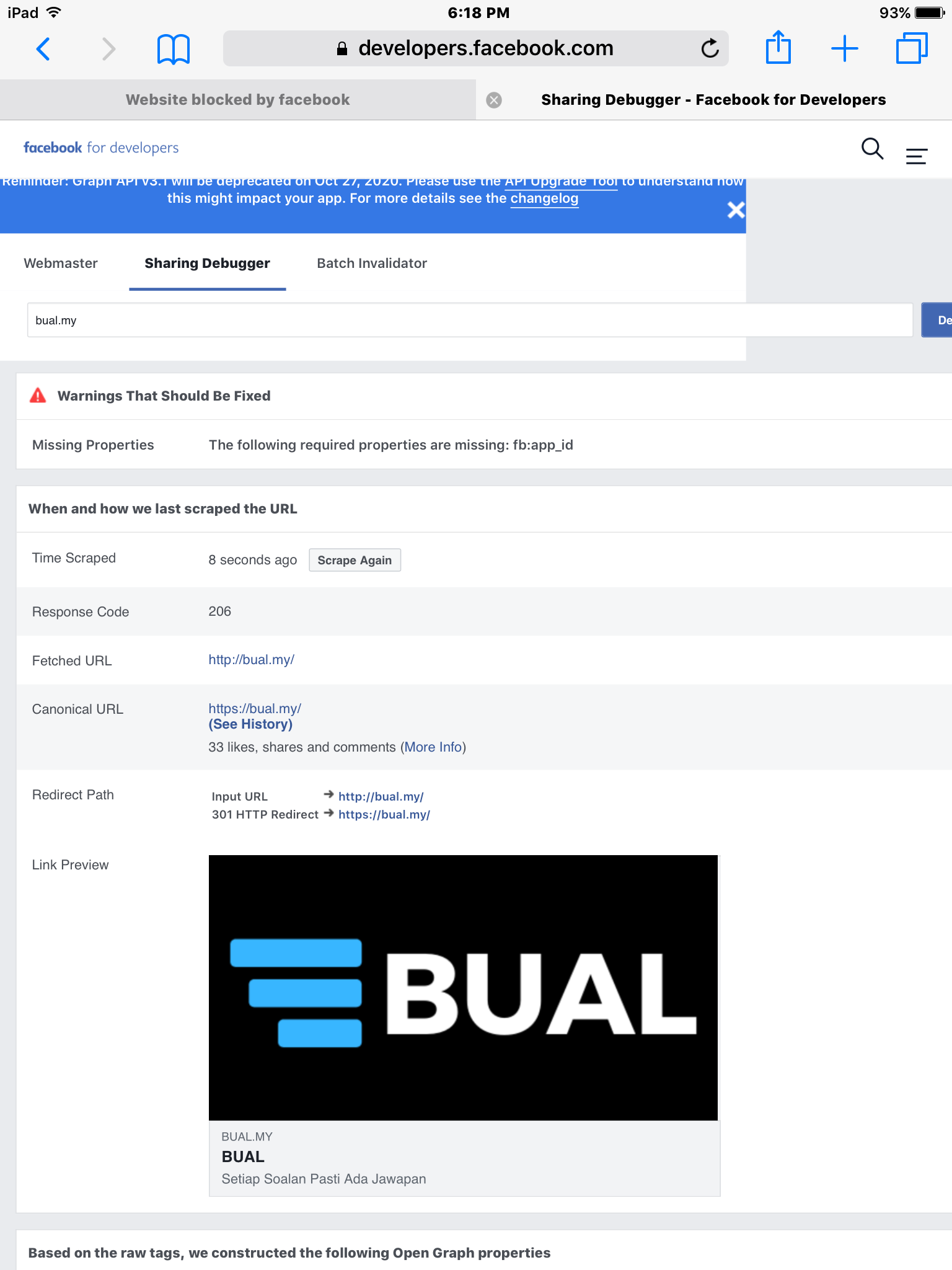Show all tabs overview icon
This screenshot has width=952, height=1270.
pyautogui.click(x=912, y=48)
